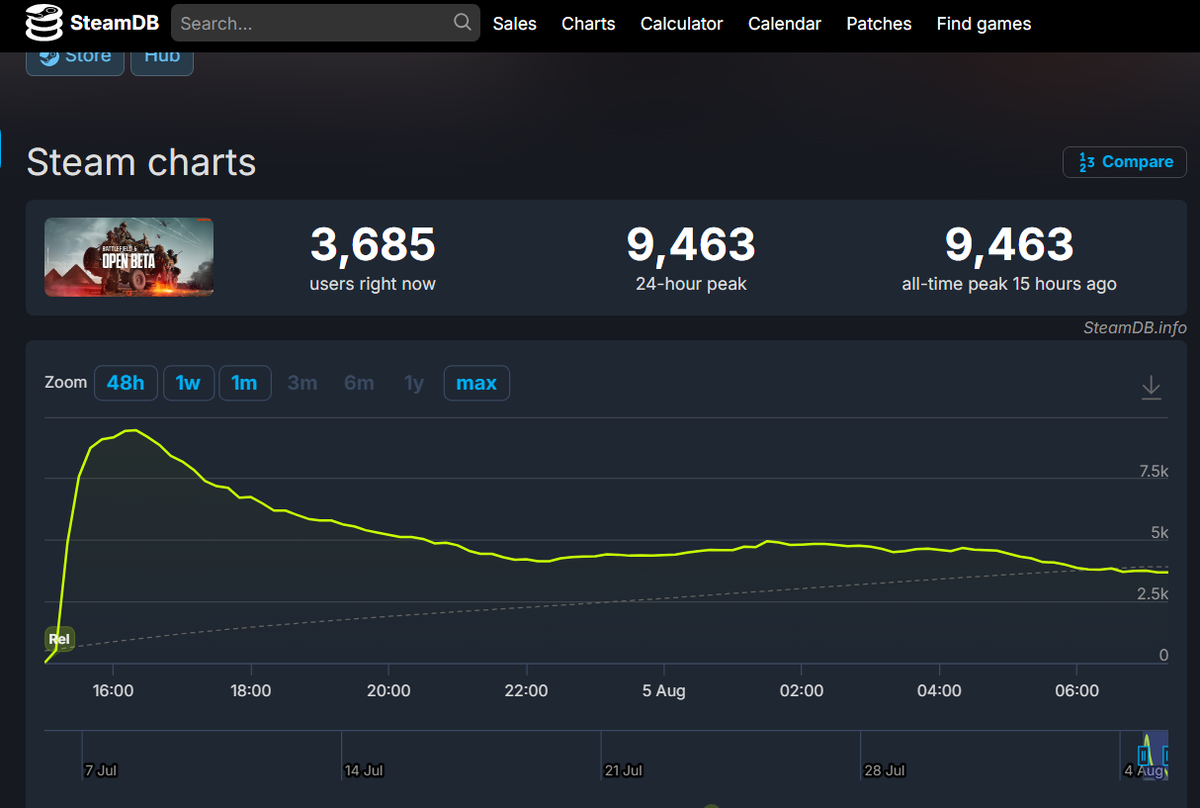Click the range selector handle near 4 Aug
This screenshot has width=1200, height=808.
[1145, 757]
